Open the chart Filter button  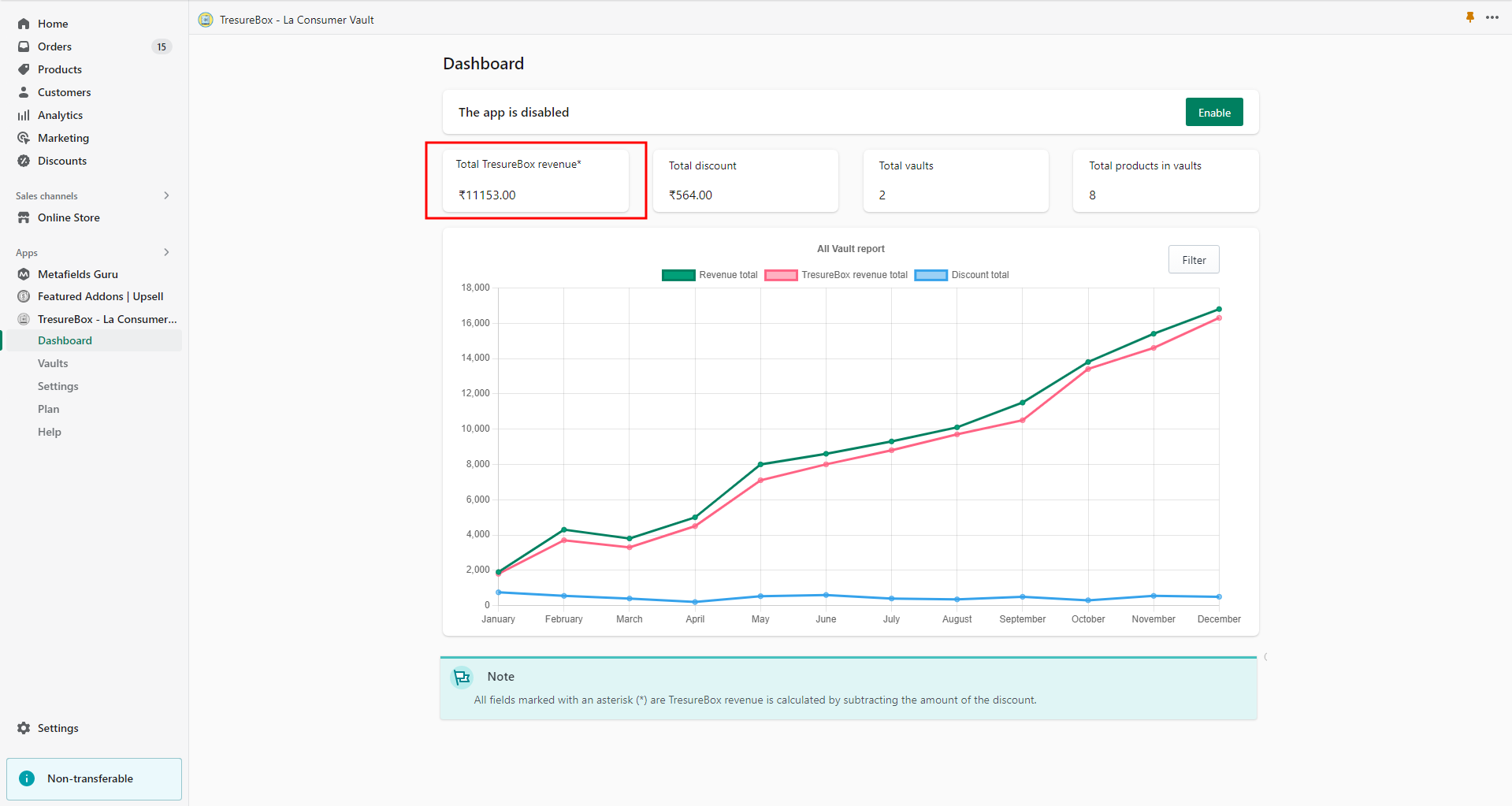click(x=1194, y=260)
